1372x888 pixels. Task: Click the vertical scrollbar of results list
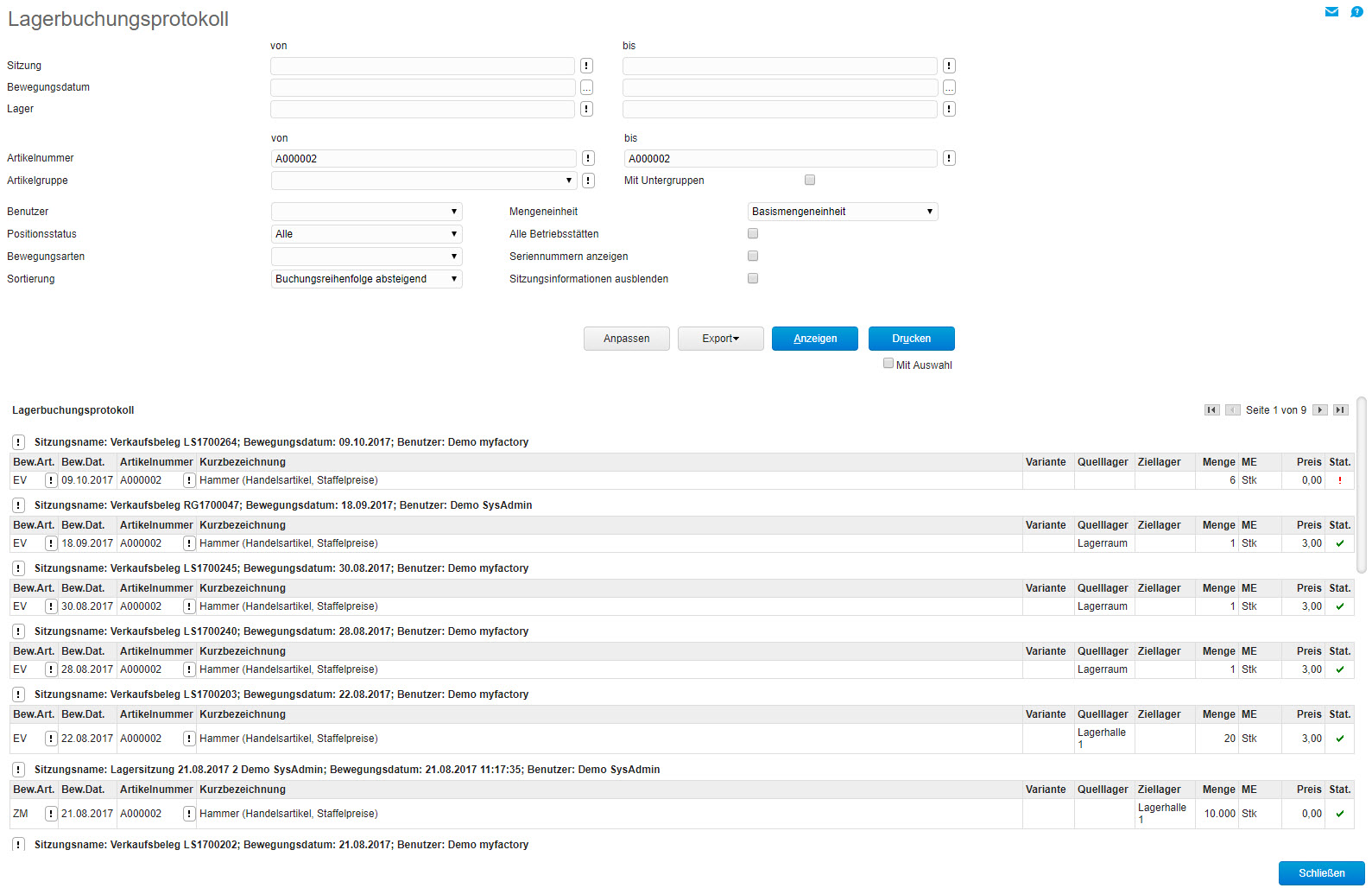[1362, 485]
